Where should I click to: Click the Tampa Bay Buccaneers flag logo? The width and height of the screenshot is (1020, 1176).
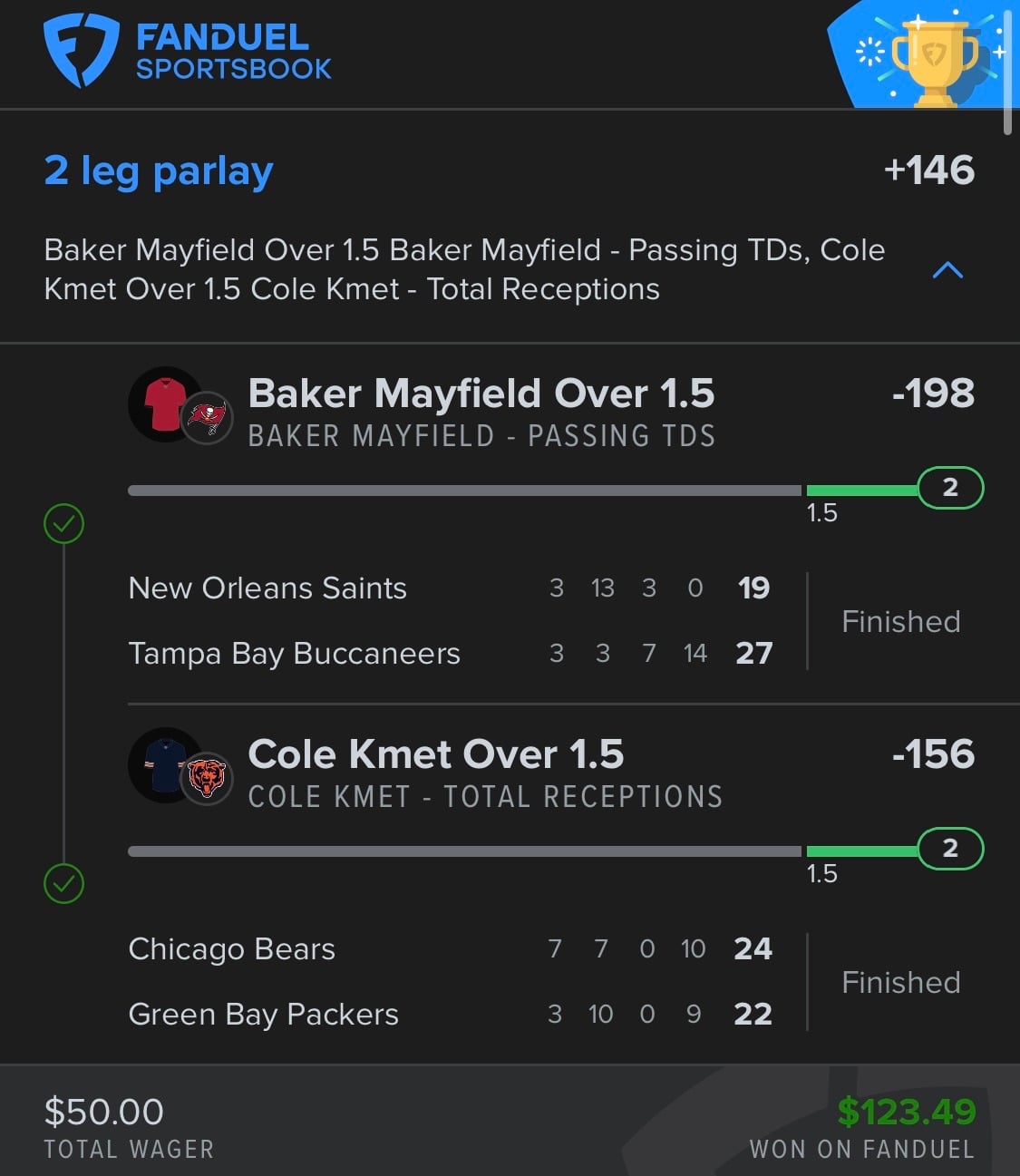pos(207,418)
